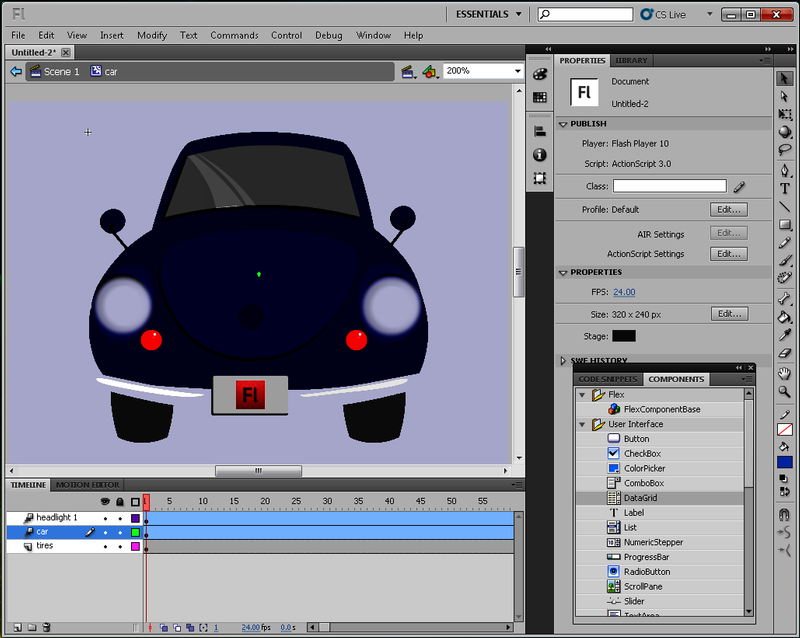
Task: Open the Info panel icon
Action: point(540,155)
